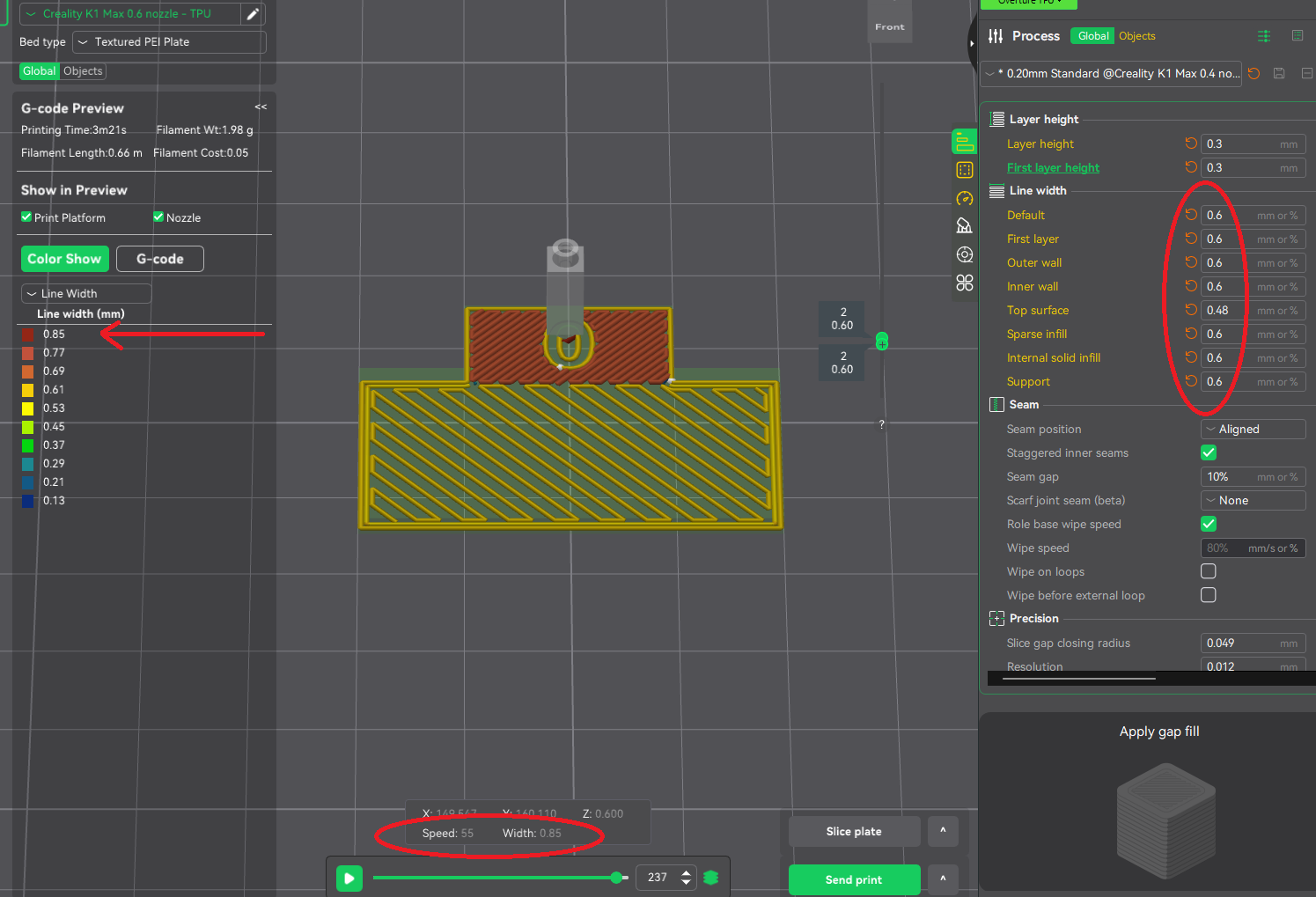Open the Speed settings tab icon
This screenshot has width=1316, height=897.
coord(965,198)
